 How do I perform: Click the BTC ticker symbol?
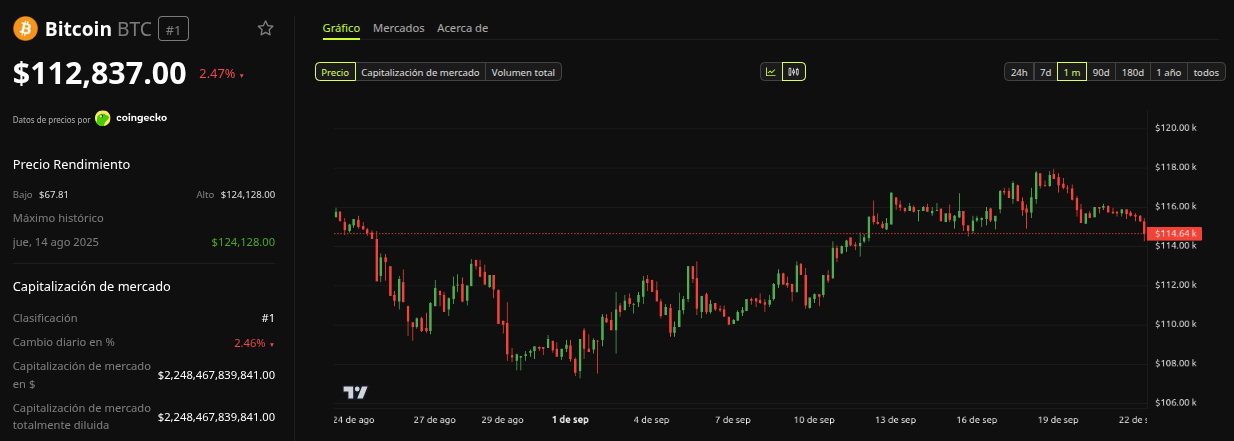135,30
